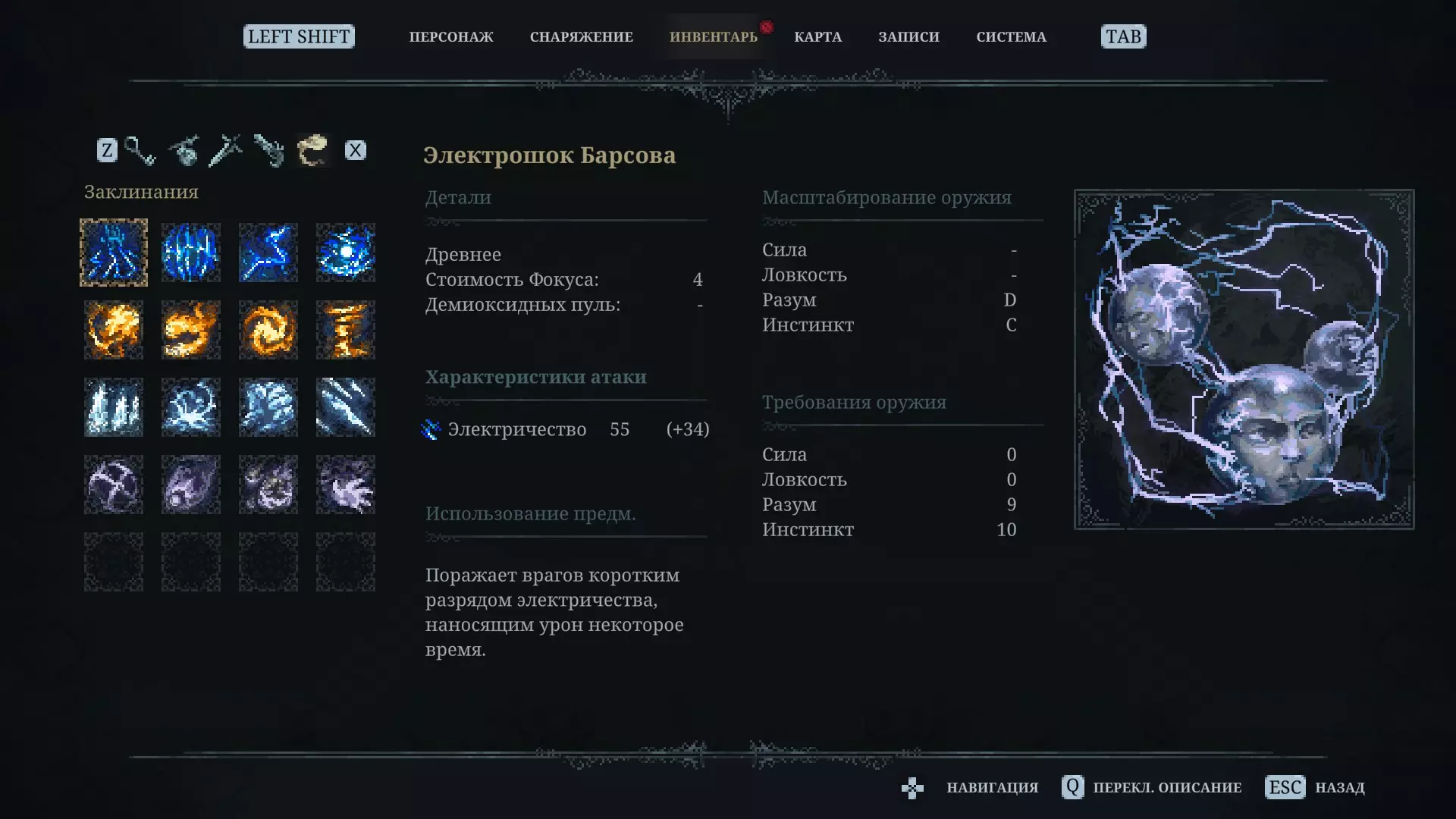
Task: Open the Персонаж tab
Action: click(x=451, y=36)
